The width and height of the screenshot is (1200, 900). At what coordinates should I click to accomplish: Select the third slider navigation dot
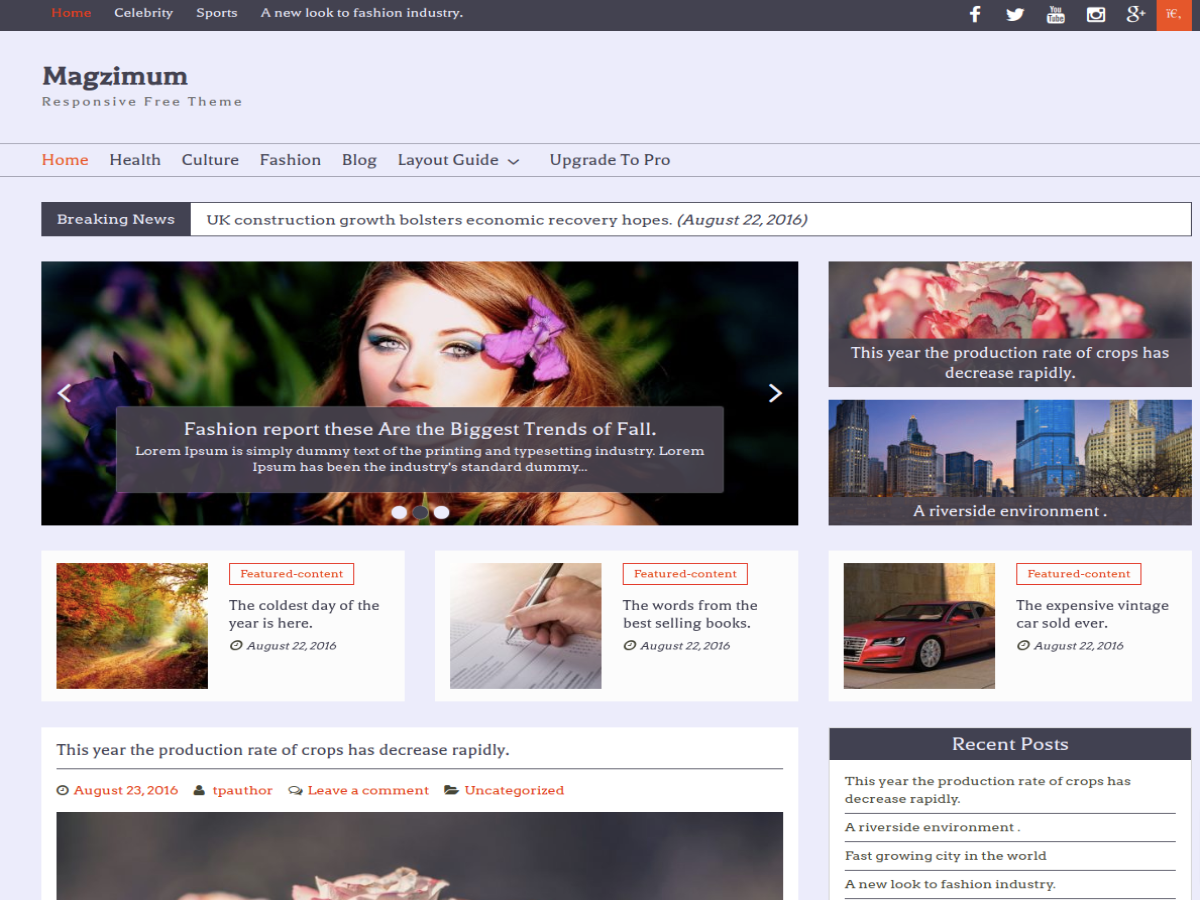coord(442,511)
